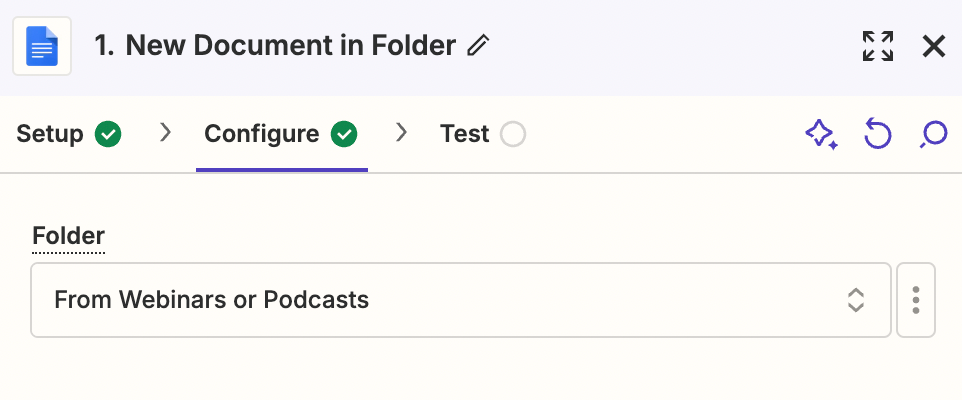Click the pencil icon to rename step
The image size is (962, 400).
click(479, 46)
